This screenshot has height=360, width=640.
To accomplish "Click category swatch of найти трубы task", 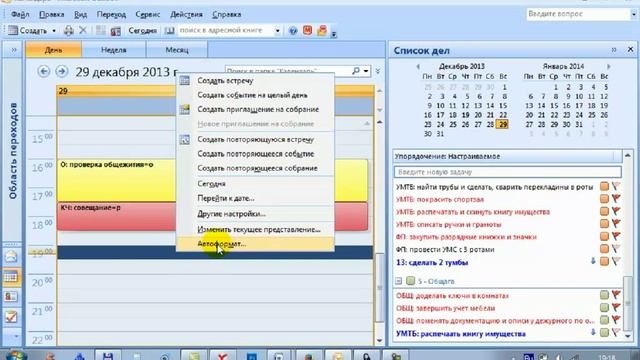I will point(604,187).
